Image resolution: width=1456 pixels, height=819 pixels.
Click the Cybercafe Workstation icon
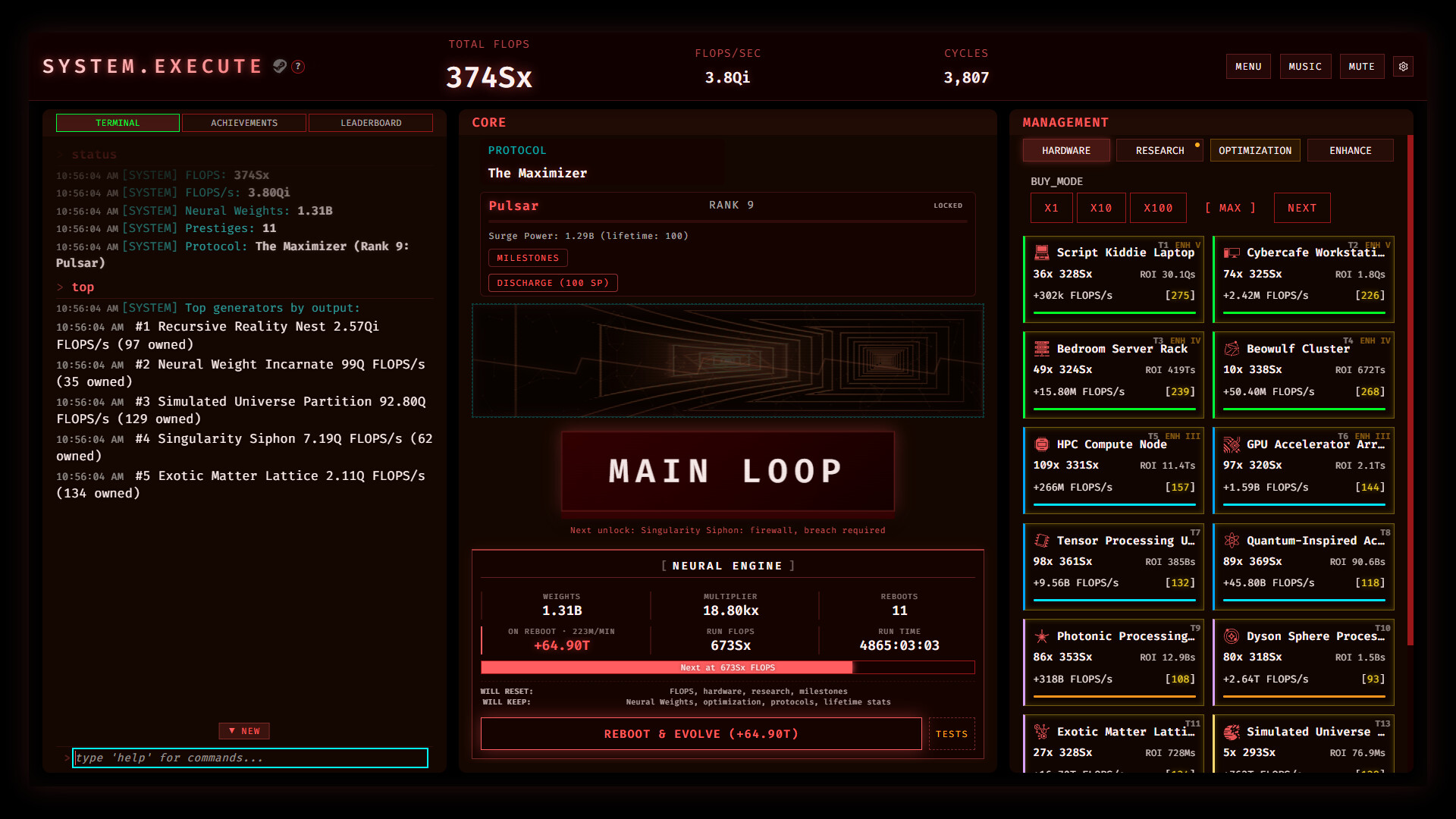(1232, 253)
